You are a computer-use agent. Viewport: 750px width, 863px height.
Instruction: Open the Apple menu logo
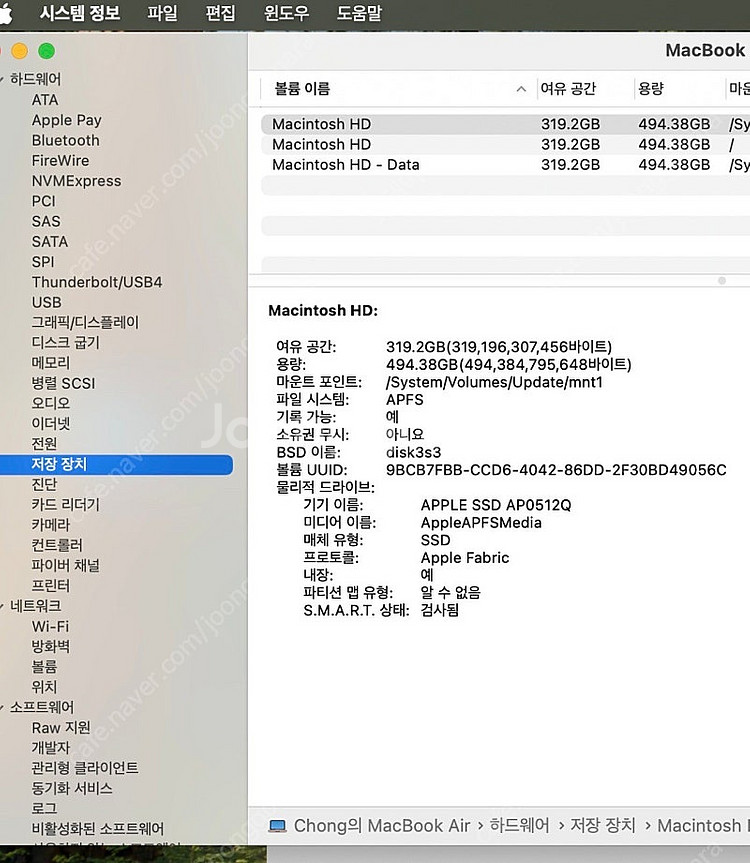[6, 13]
